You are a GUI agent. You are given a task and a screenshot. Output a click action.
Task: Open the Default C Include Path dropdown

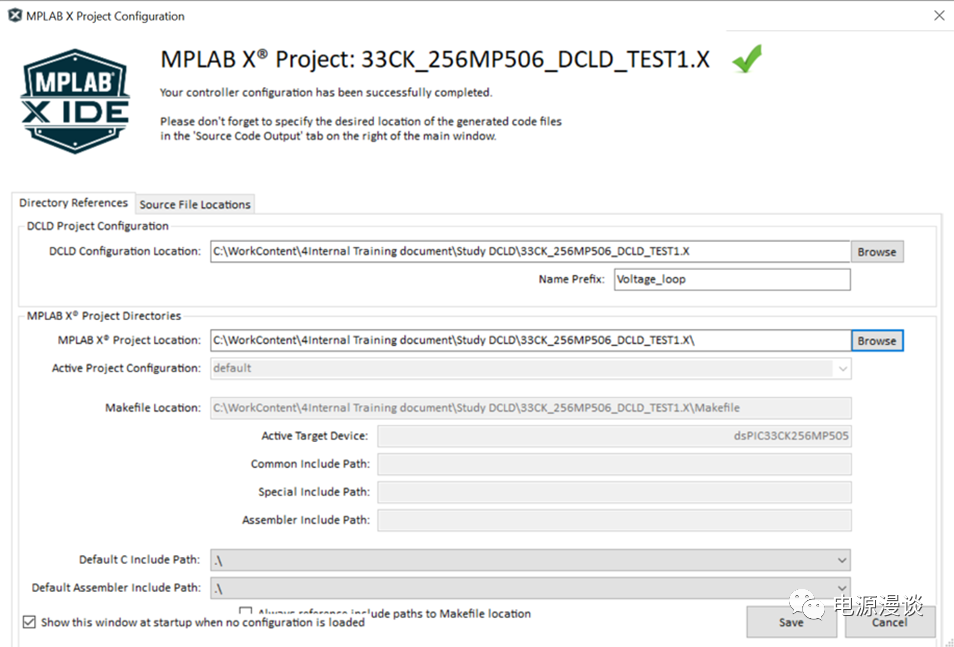pyautogui.click(x=842, y=561)
